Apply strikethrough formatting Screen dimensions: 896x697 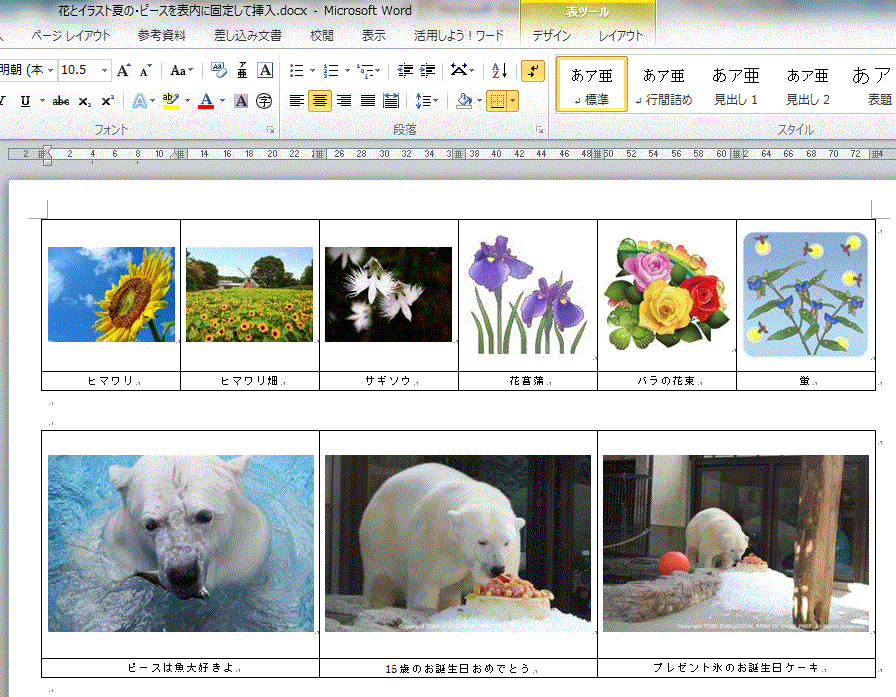click(x=61, y=101)
